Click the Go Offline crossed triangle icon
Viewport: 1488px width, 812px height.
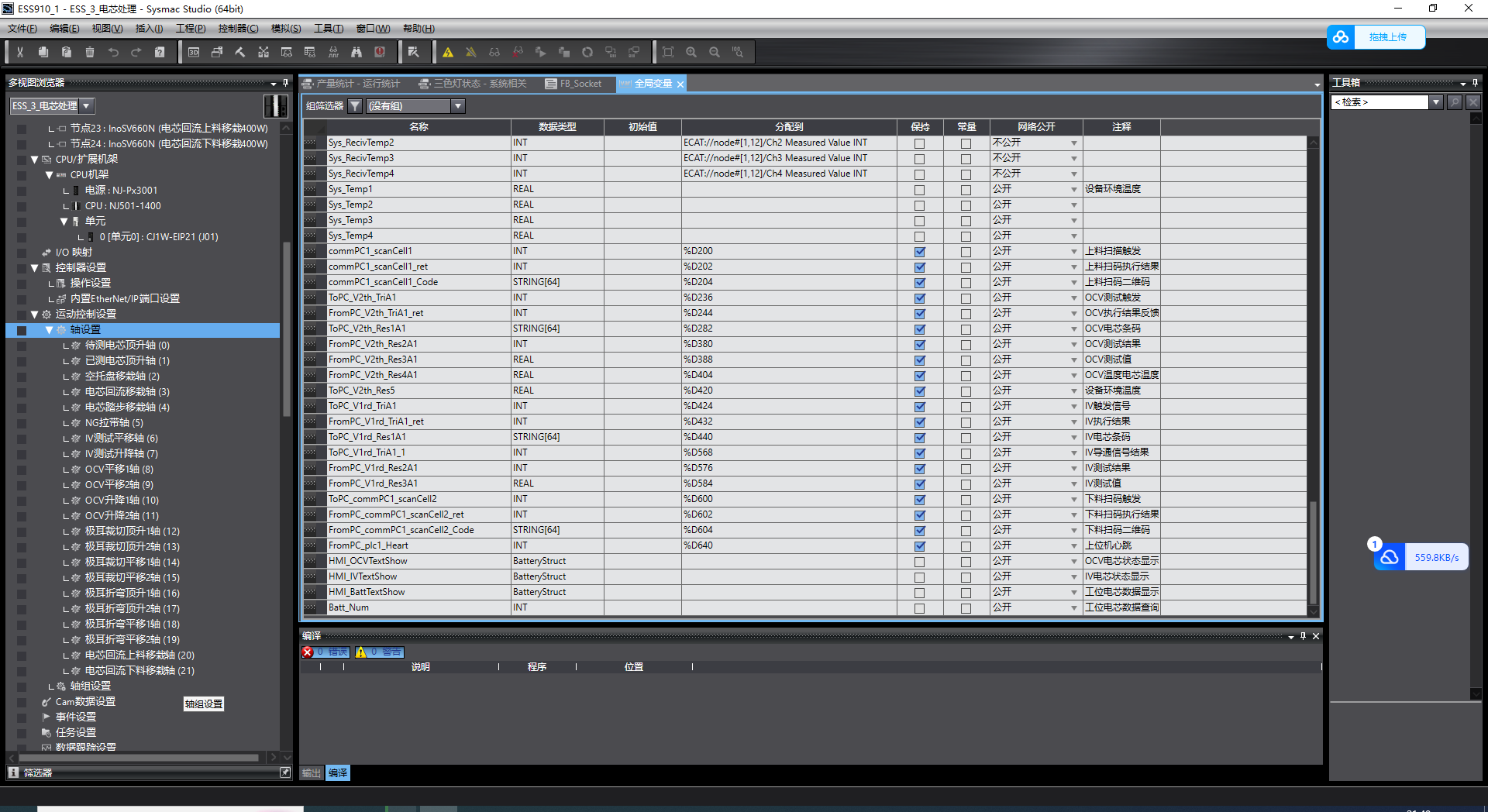point(471,52)
